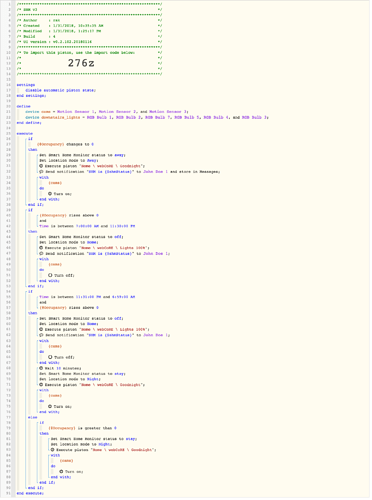Click 'RGB Bulb 2' in downstairs_lights definition
This screenshot has width=372, height=500.
click(x=129, y=118)
